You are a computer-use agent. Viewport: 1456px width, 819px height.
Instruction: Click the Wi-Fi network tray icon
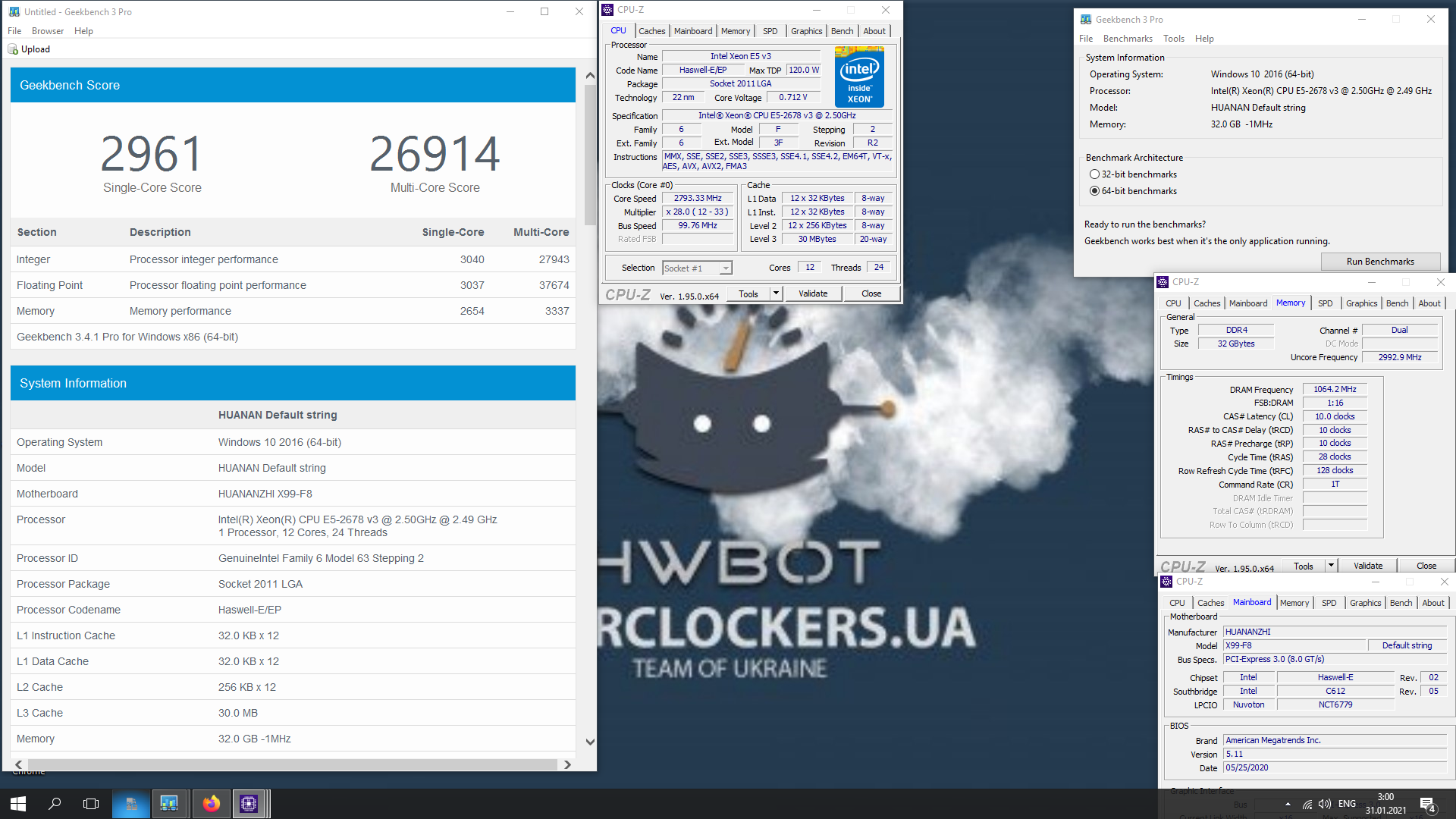tap(1307, 804)
